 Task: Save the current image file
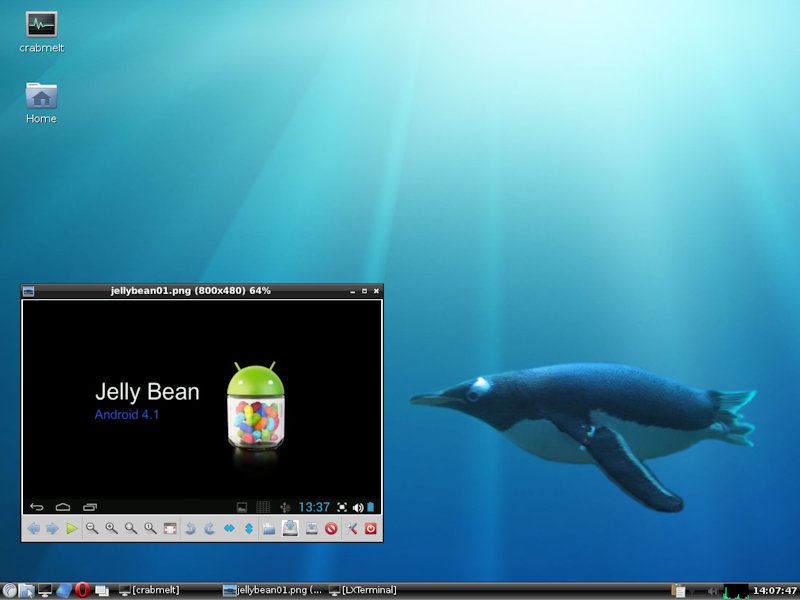coord(290,528)
